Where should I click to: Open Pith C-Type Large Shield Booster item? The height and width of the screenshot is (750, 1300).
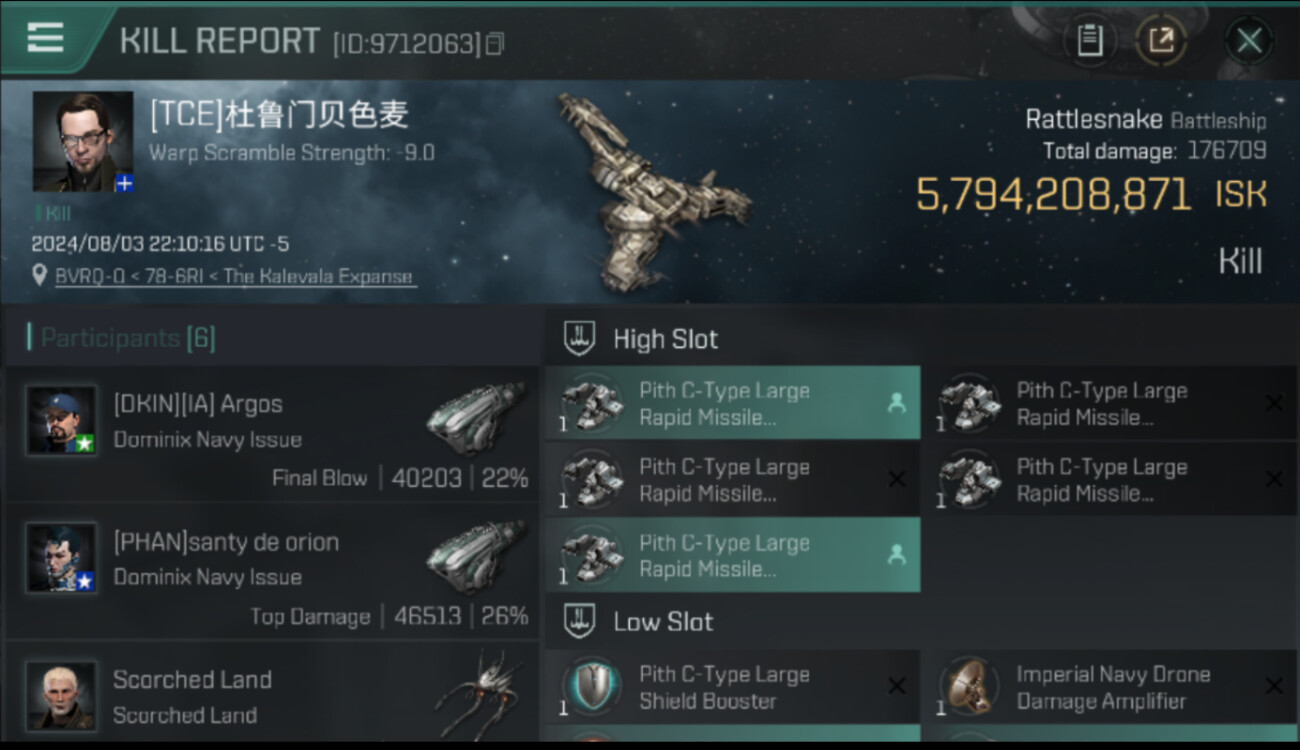click(x=732, y=687)
